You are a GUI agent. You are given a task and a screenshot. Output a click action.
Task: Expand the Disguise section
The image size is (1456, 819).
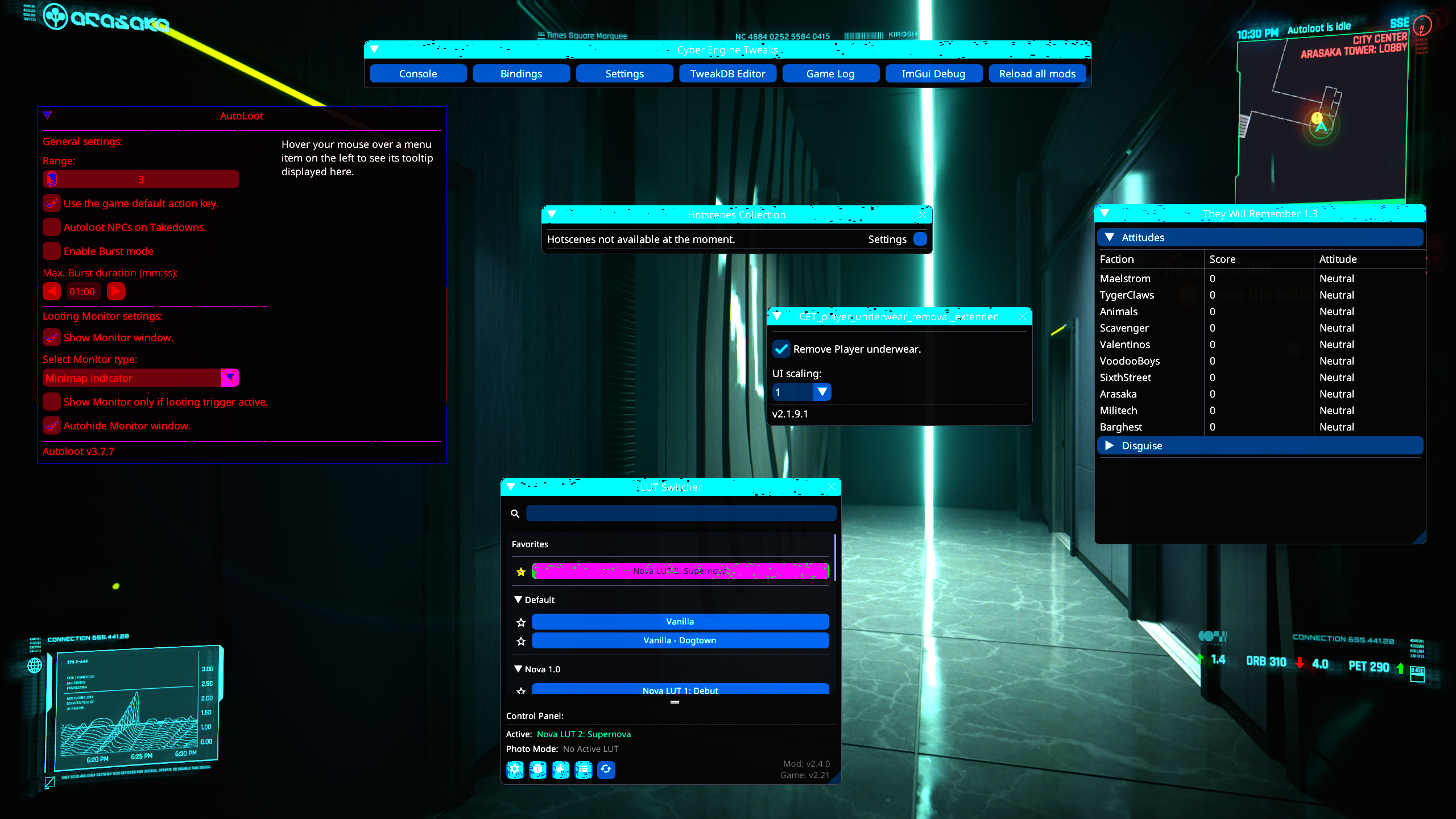tap(1260, 445)
